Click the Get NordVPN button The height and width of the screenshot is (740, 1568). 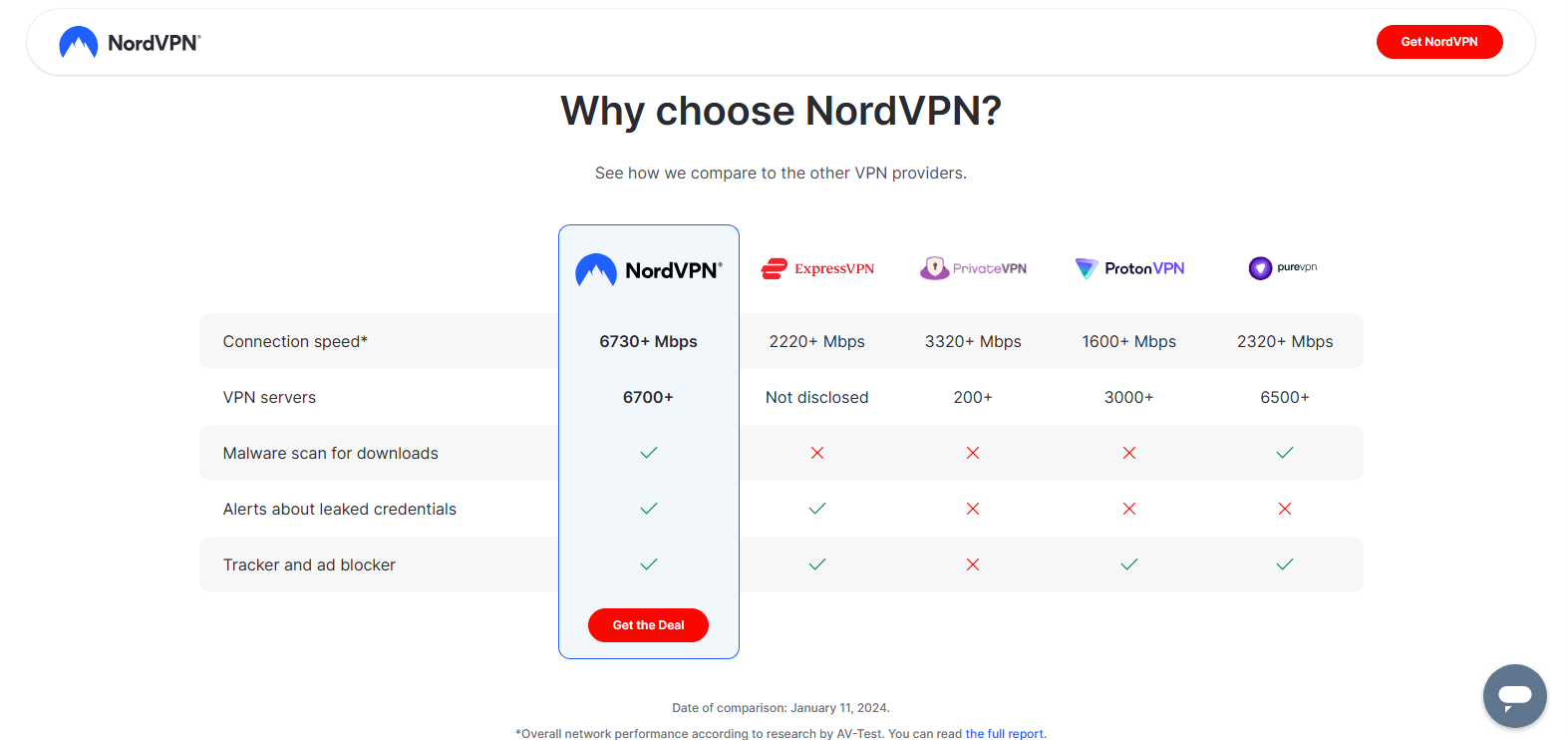[1439, 42]
